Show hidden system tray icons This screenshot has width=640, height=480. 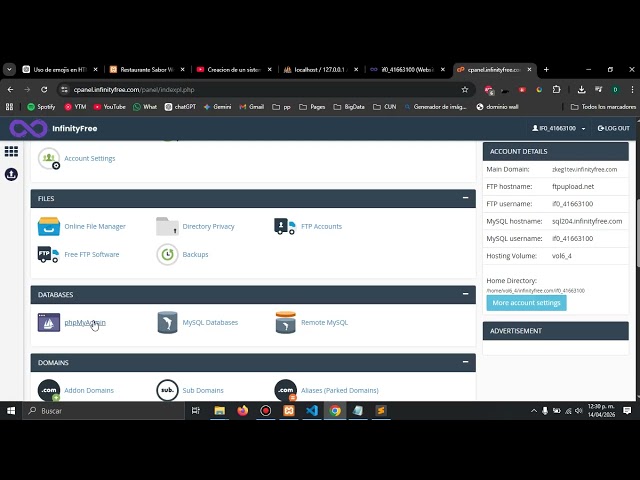(x=533, y=411)
